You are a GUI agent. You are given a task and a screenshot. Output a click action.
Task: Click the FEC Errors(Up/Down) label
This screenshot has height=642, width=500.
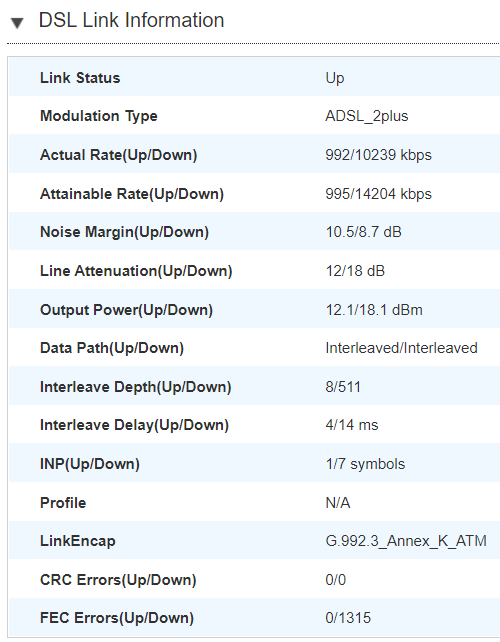pos(117,618)
